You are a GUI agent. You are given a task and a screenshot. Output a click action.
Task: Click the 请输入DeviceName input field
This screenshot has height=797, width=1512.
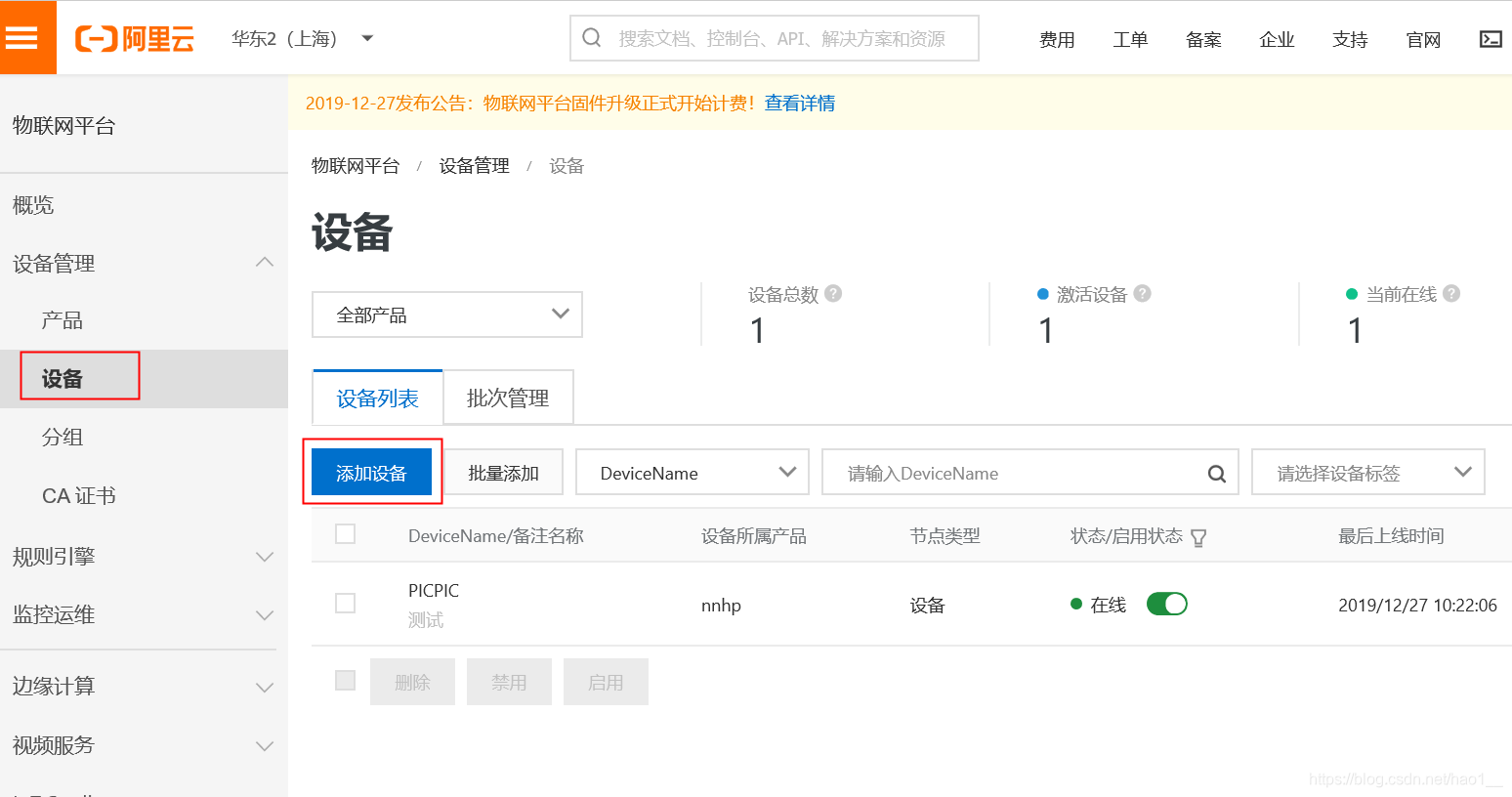(1030, 473)
